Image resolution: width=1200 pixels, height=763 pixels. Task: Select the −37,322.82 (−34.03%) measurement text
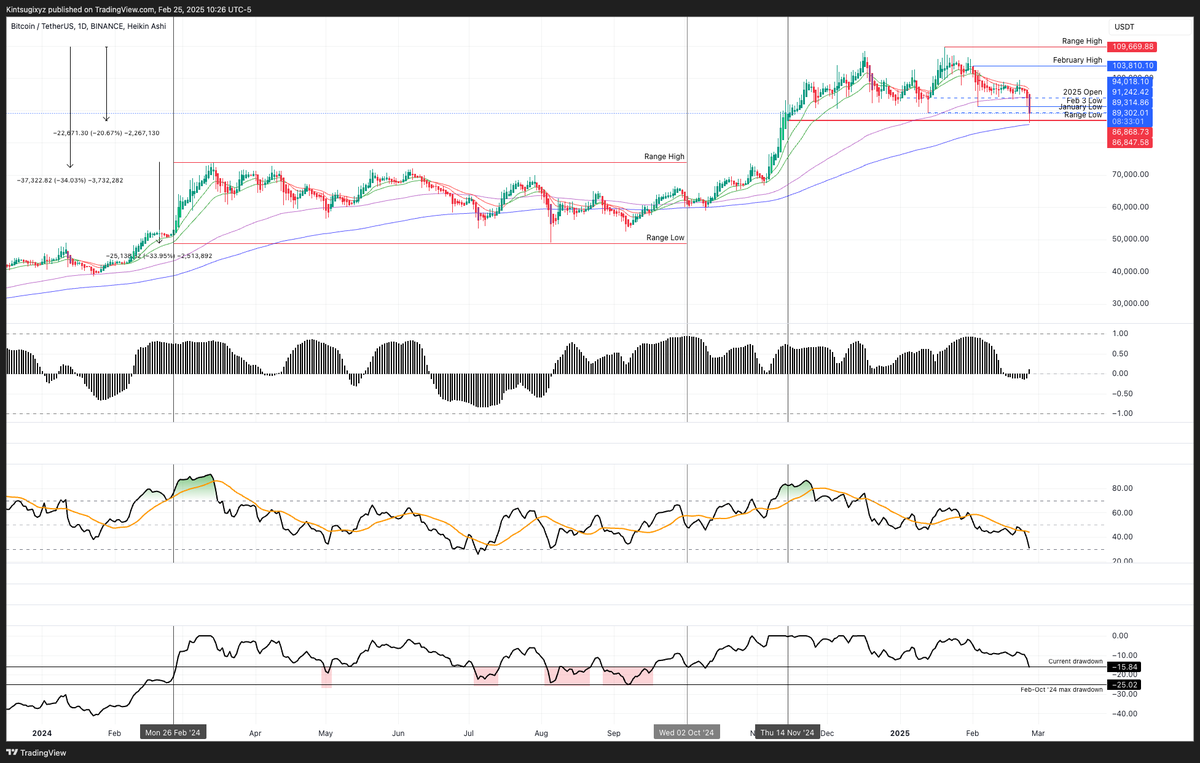(x=70, y=180)
